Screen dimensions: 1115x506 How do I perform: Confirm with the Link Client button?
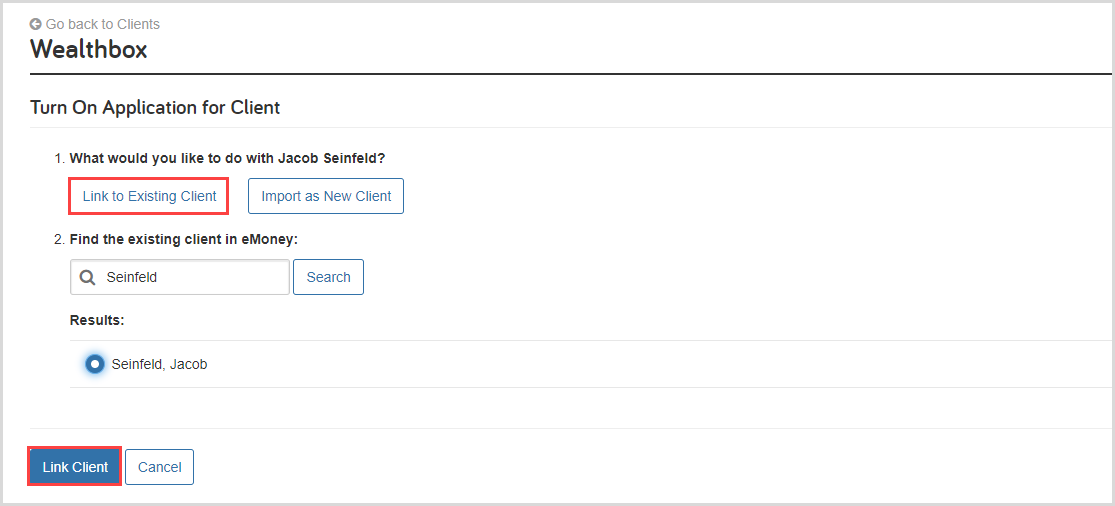pyautogui.click(x=75, y=467)
